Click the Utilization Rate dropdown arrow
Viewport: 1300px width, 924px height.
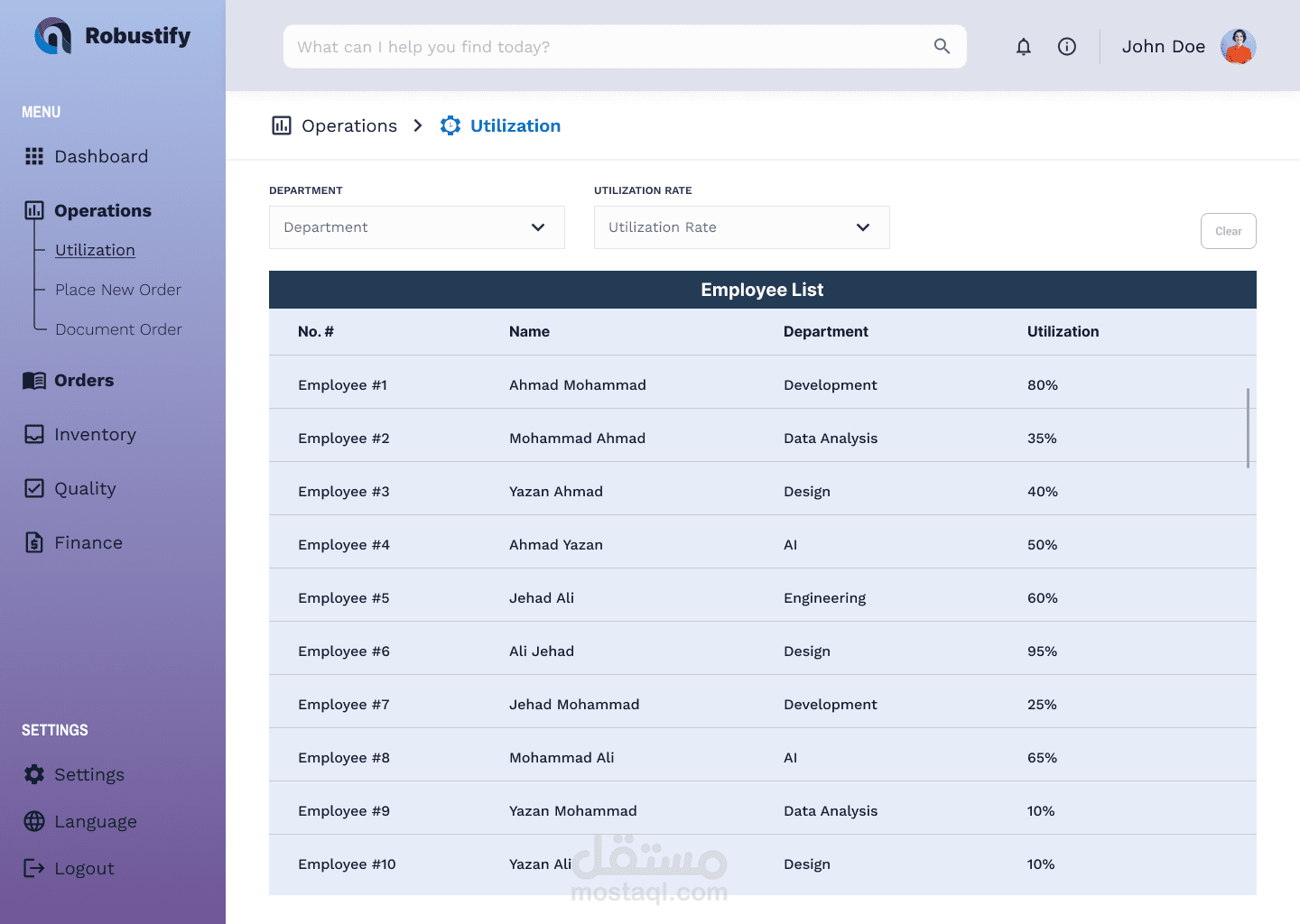click(x=863, y=227)
